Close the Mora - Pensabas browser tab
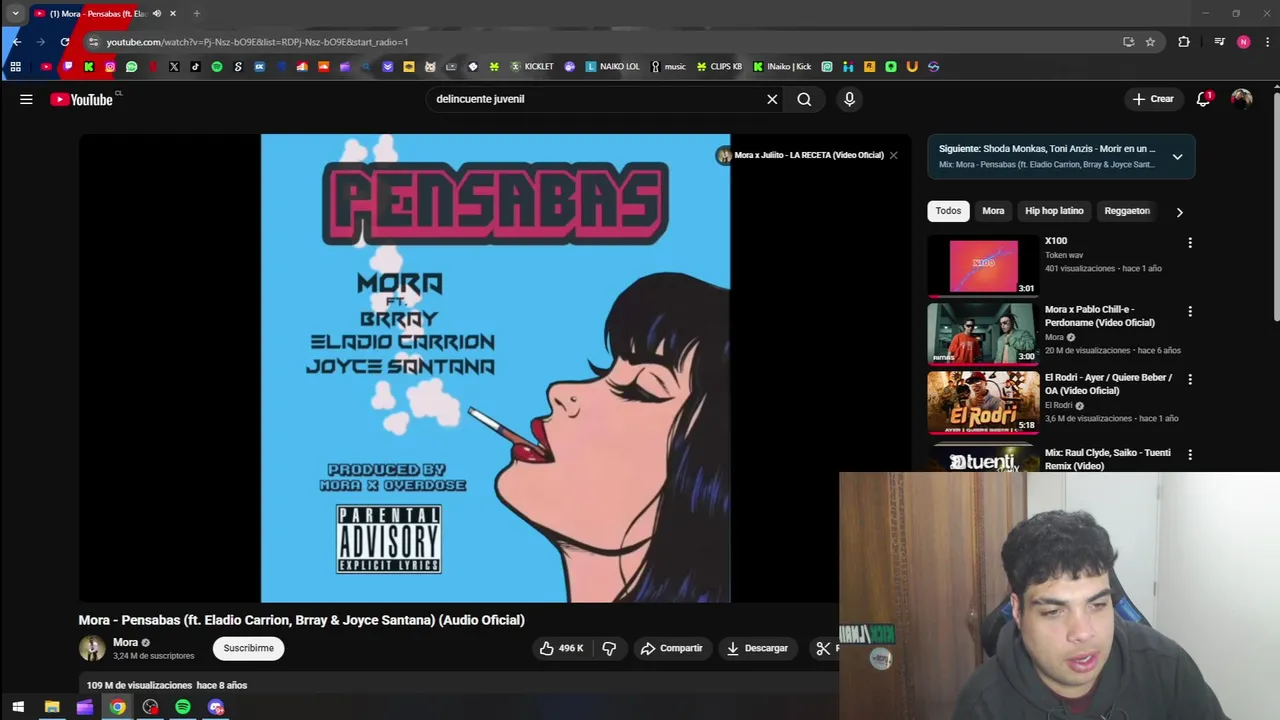The image size is (1280, 720). tap(173, 13)
